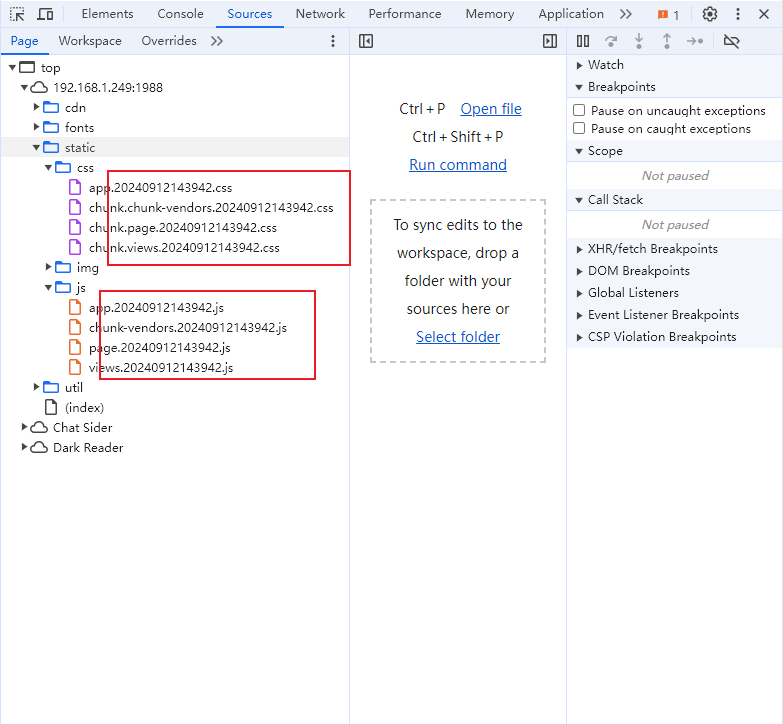Expand the img folder

tap(48, 267)
